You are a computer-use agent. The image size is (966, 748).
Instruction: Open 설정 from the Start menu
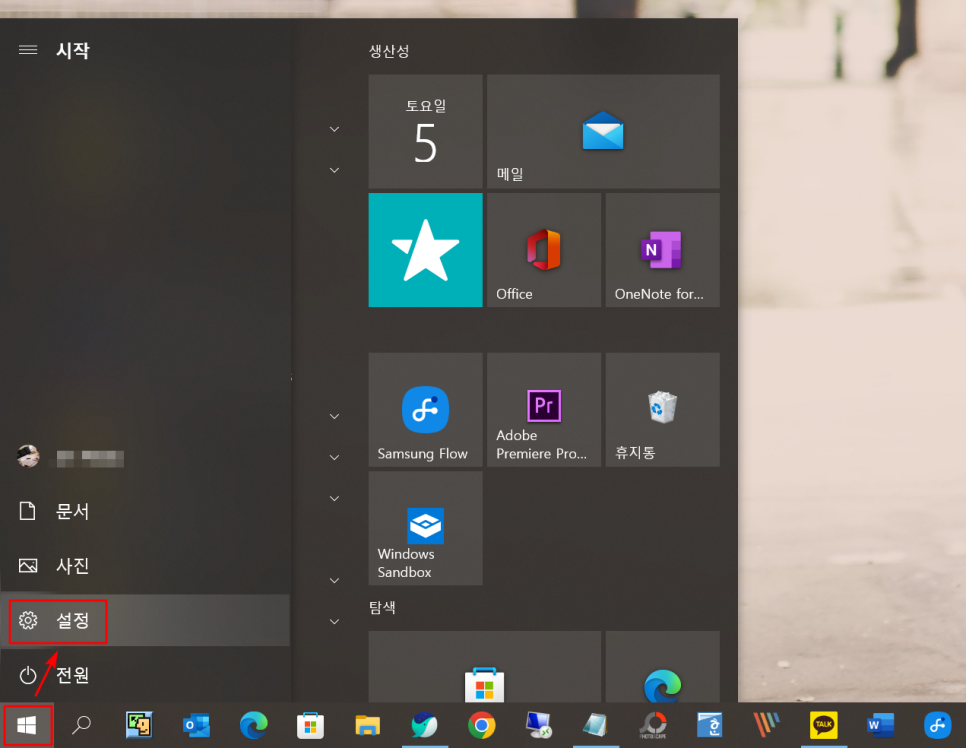pyautogui.click(x=145, y=620)
